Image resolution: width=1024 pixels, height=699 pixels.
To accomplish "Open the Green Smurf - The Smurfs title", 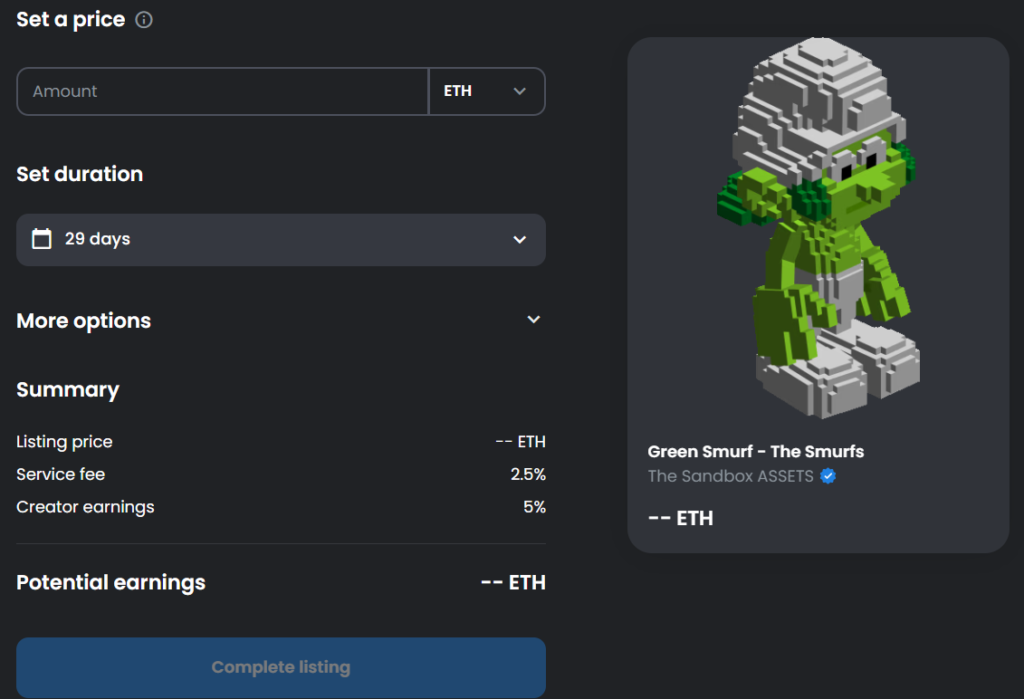I will click(x=755, y=451).
